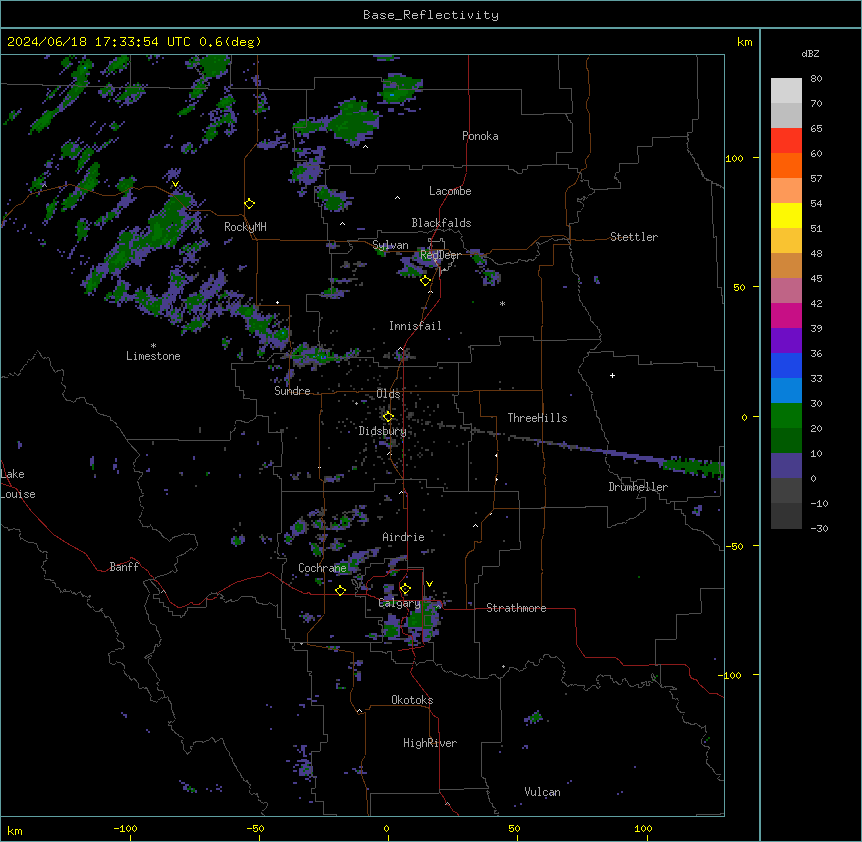Select the Didsbury town label
This screenshot has width=862, height=842.
click(383, 431)
